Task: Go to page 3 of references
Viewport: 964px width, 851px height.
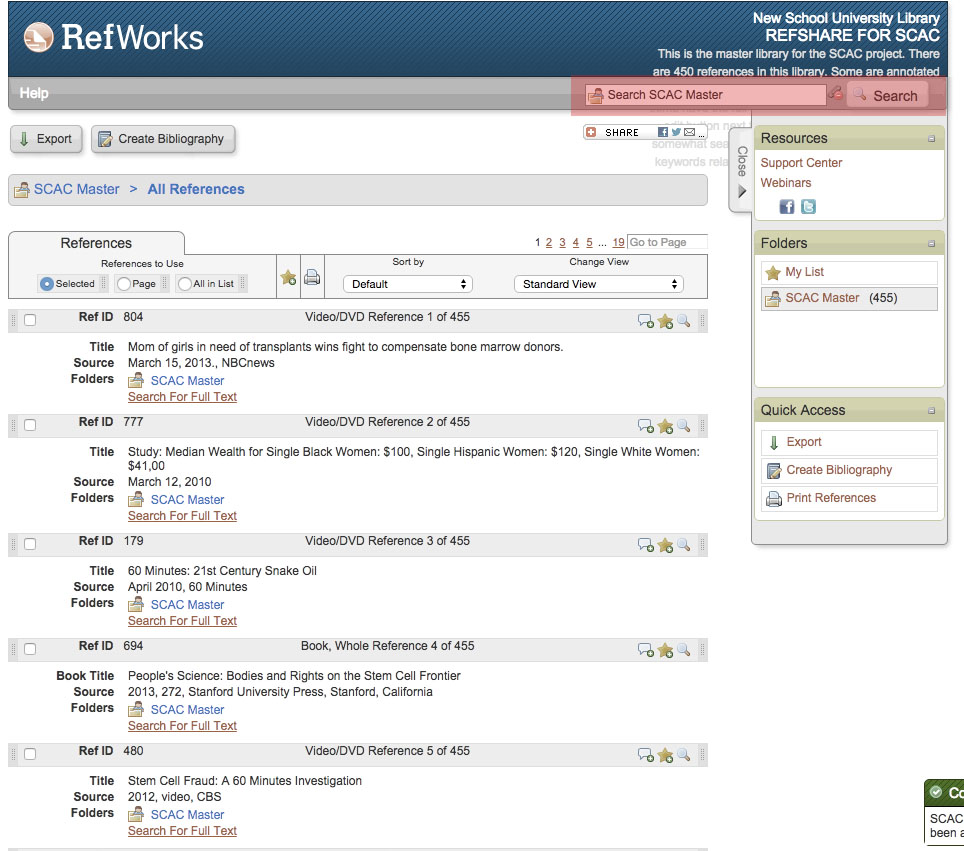Action: tap(563, 242)
